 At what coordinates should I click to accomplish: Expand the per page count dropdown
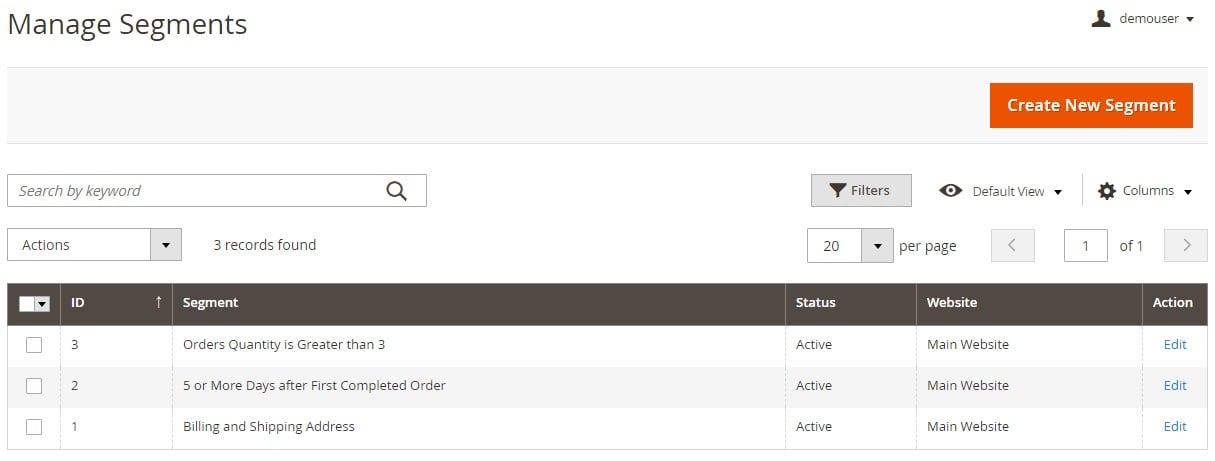[877, 245]
